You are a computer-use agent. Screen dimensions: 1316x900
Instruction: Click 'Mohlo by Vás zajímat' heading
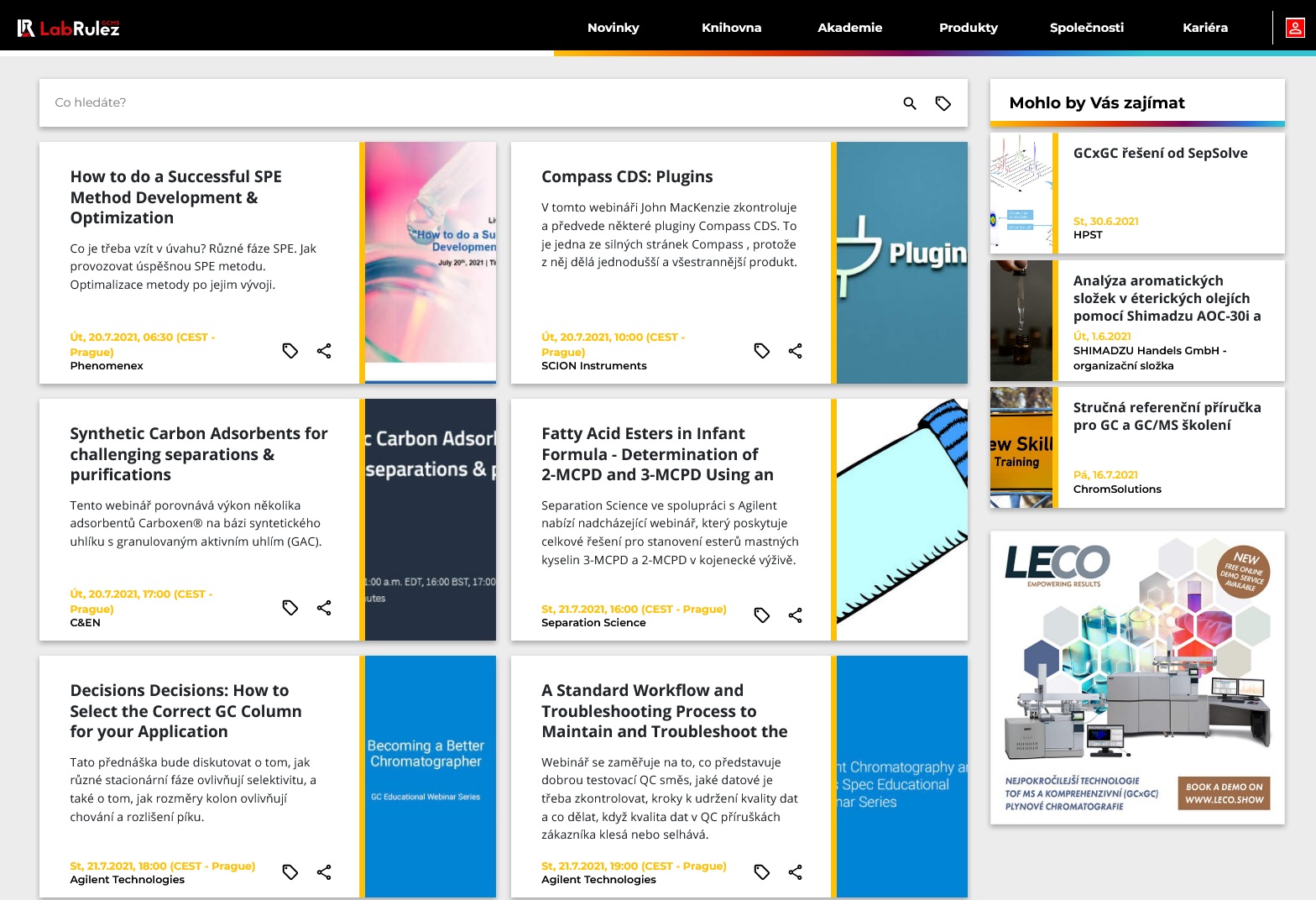click(x=1097, y=102)
